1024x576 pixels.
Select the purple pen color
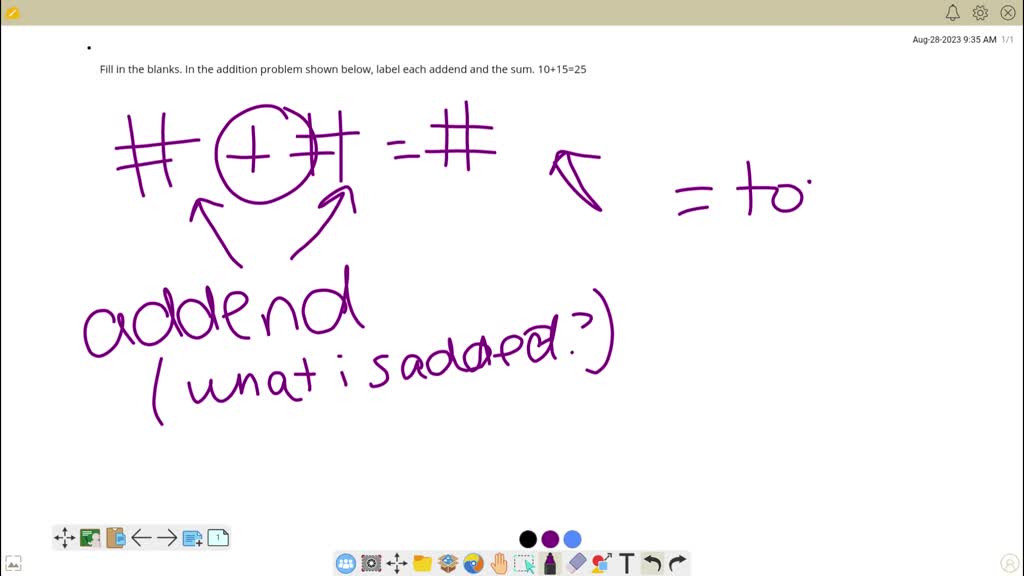[x=548, y=539]
